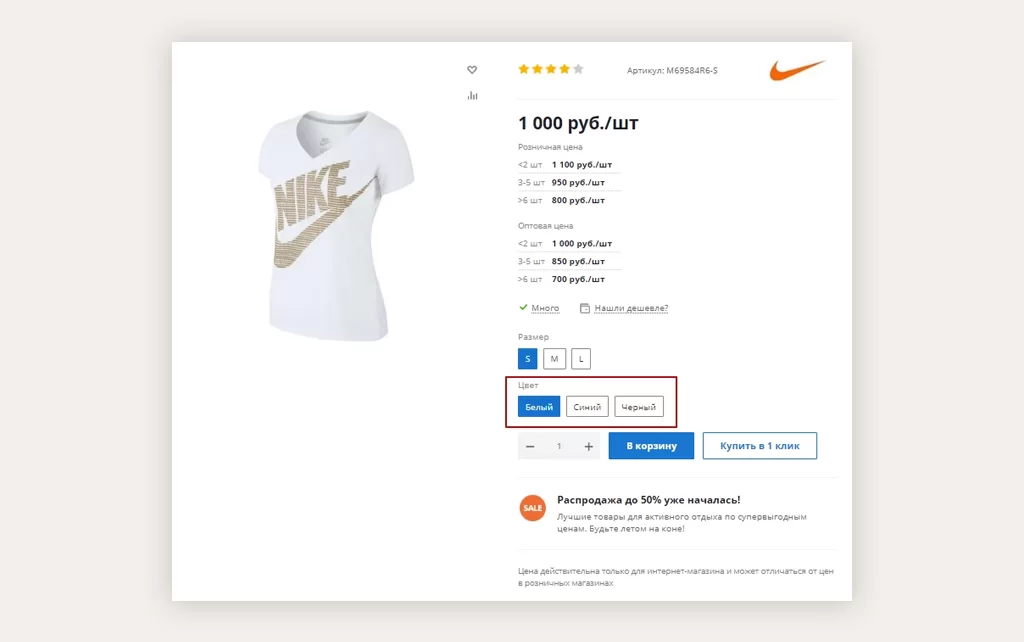Click the fifth gray rating star
Image resolution: width=1024 pixels, height=642 pixels.
pos(578,70)
